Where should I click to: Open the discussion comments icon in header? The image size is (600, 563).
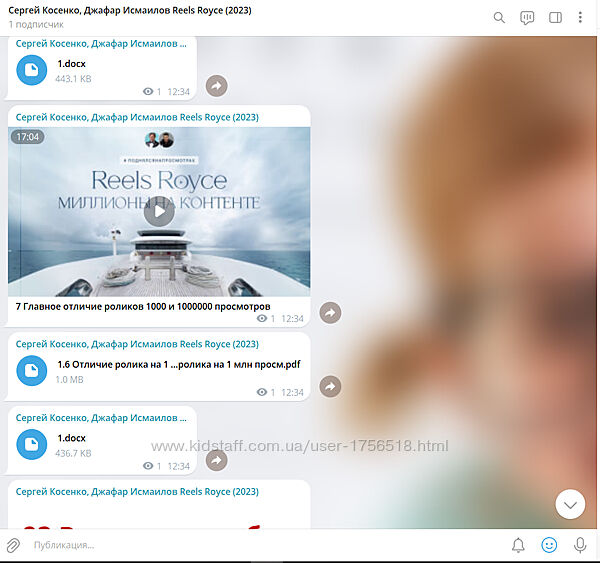(x=527, y=17)
